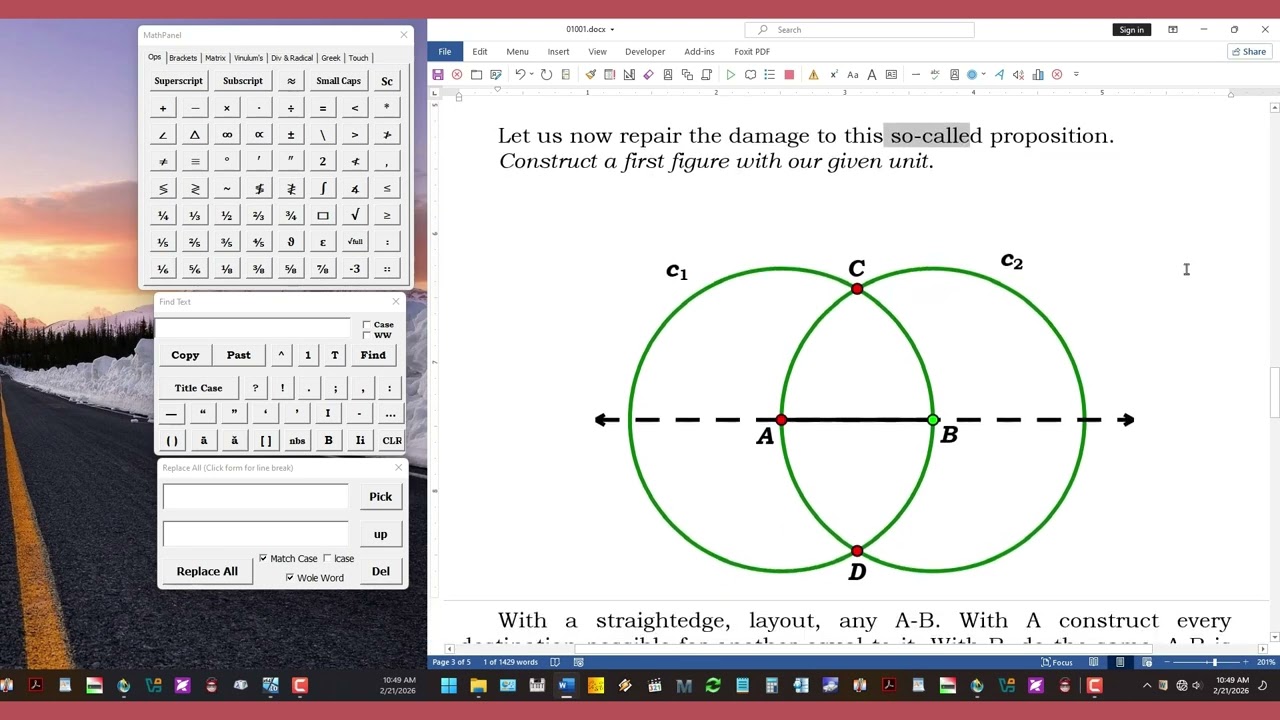Open the Undo history dropdown arrow
Viewport: 1280px width, 720px height.
coord(531,74)
